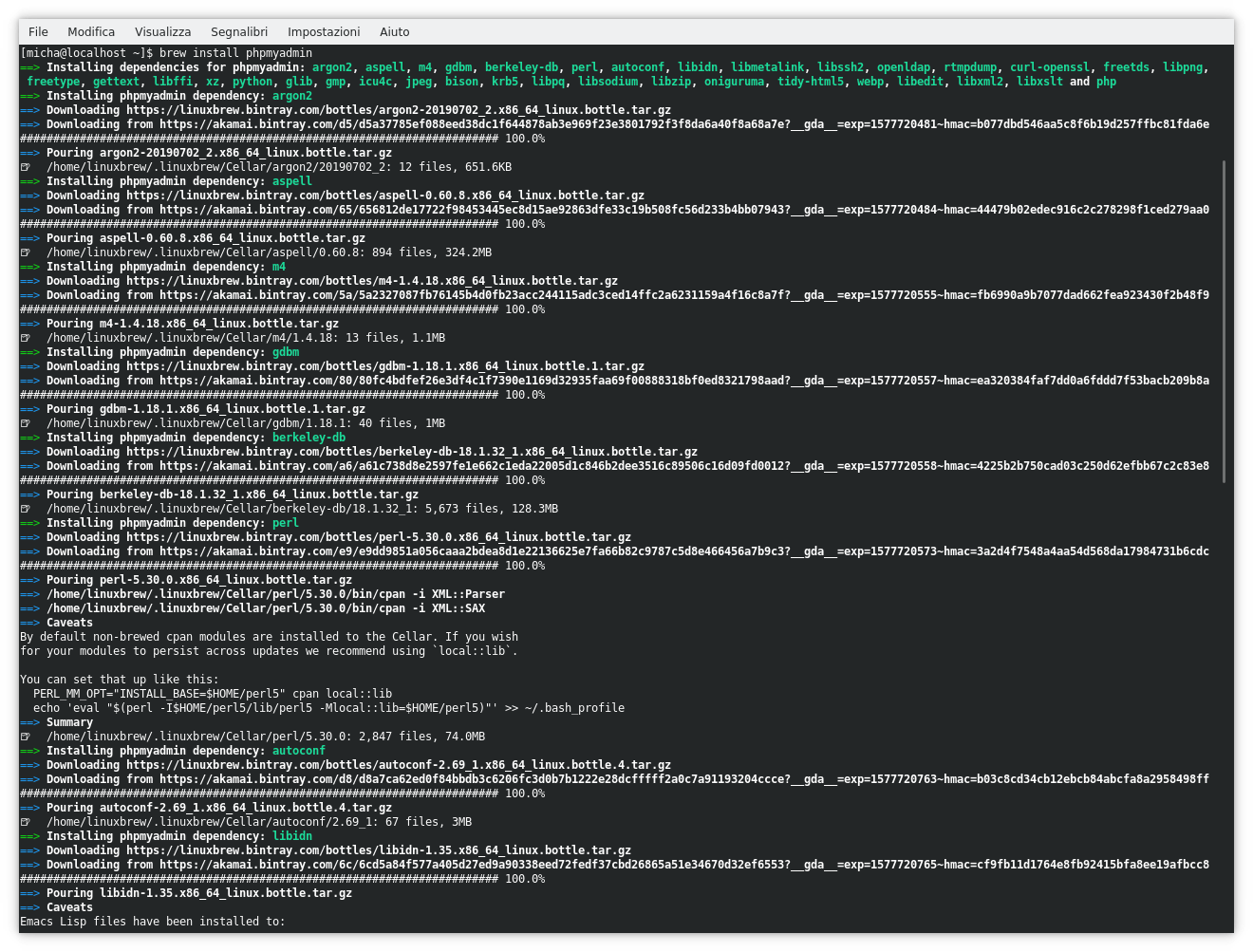Open the File menu
The width and height of the screenshot is (1253, 952).
tap(38, 31)
